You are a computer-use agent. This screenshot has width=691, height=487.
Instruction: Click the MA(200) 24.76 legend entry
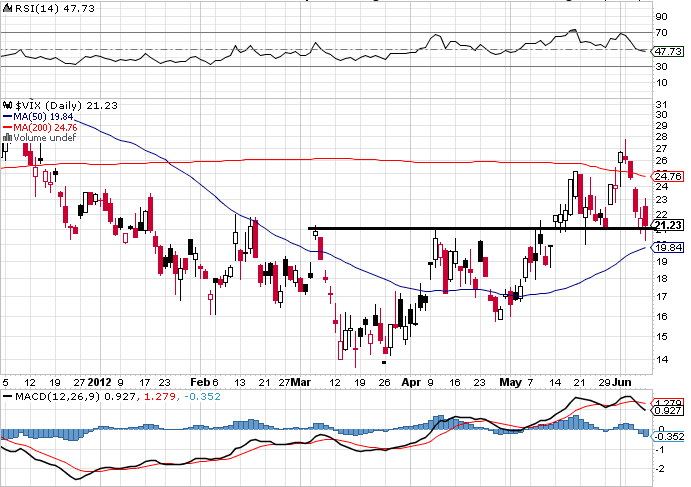(x=45, y=127)
